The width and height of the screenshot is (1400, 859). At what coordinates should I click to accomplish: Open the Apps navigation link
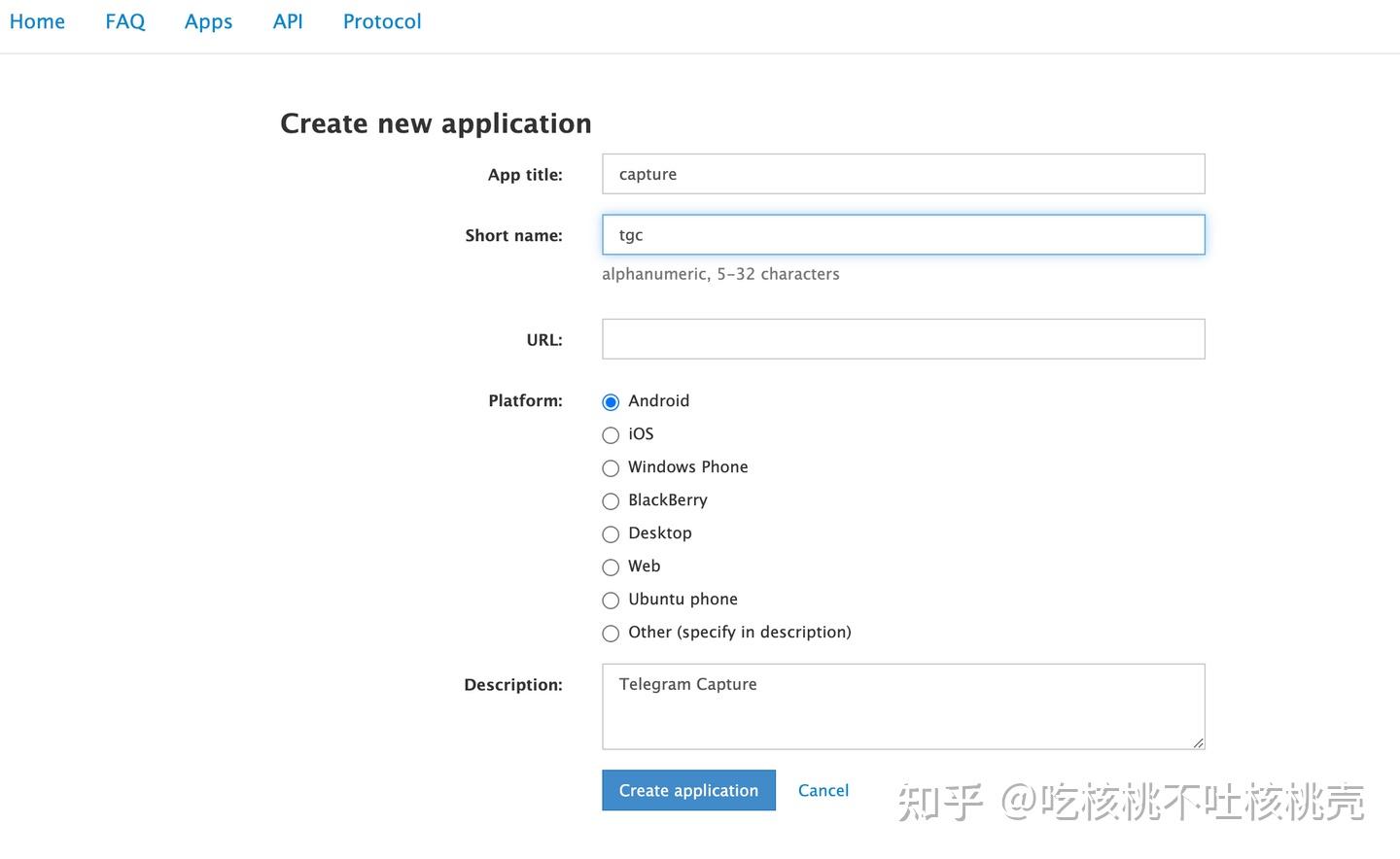coord(208,21)
